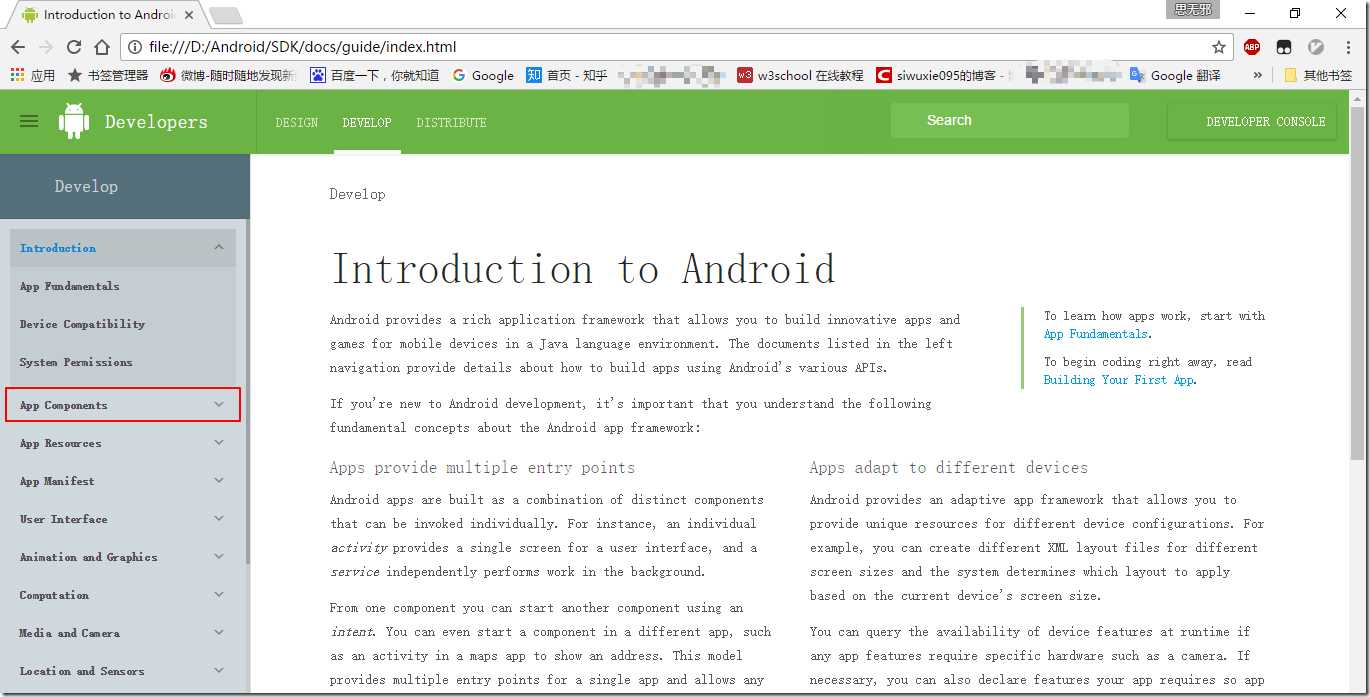The width and height of the screenshot is (1370, 697).
Task: Click the Search field in the header
Action: point(1010,120)
